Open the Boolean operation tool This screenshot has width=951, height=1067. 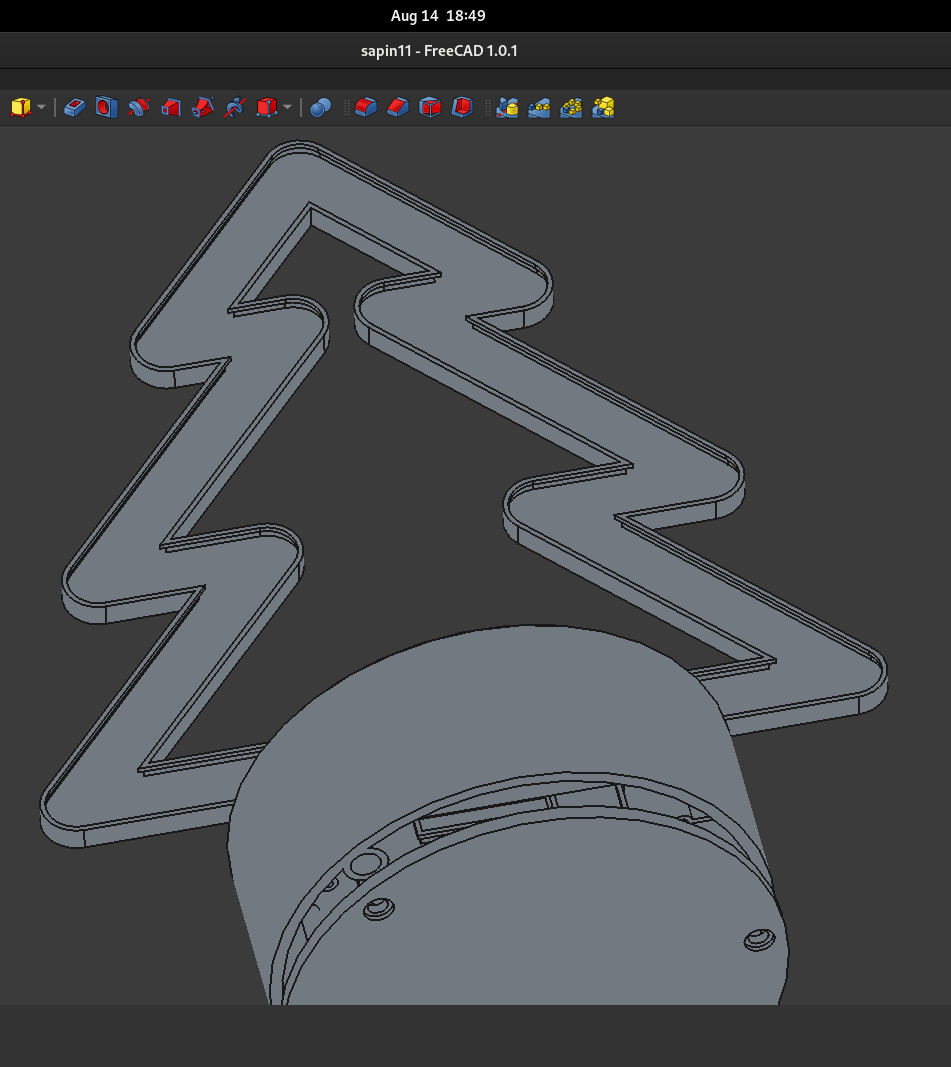[x=320, y=108]
